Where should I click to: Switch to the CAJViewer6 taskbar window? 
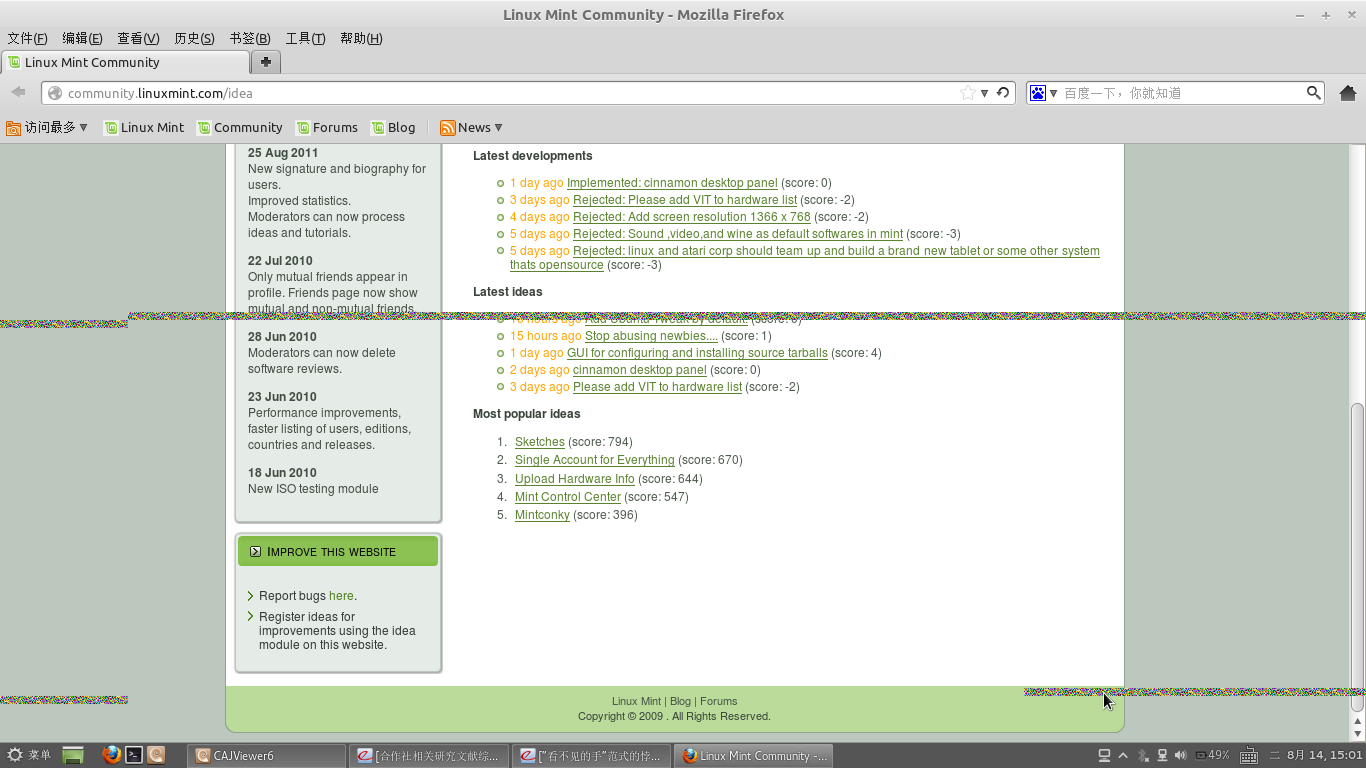(x=268, y=756)
